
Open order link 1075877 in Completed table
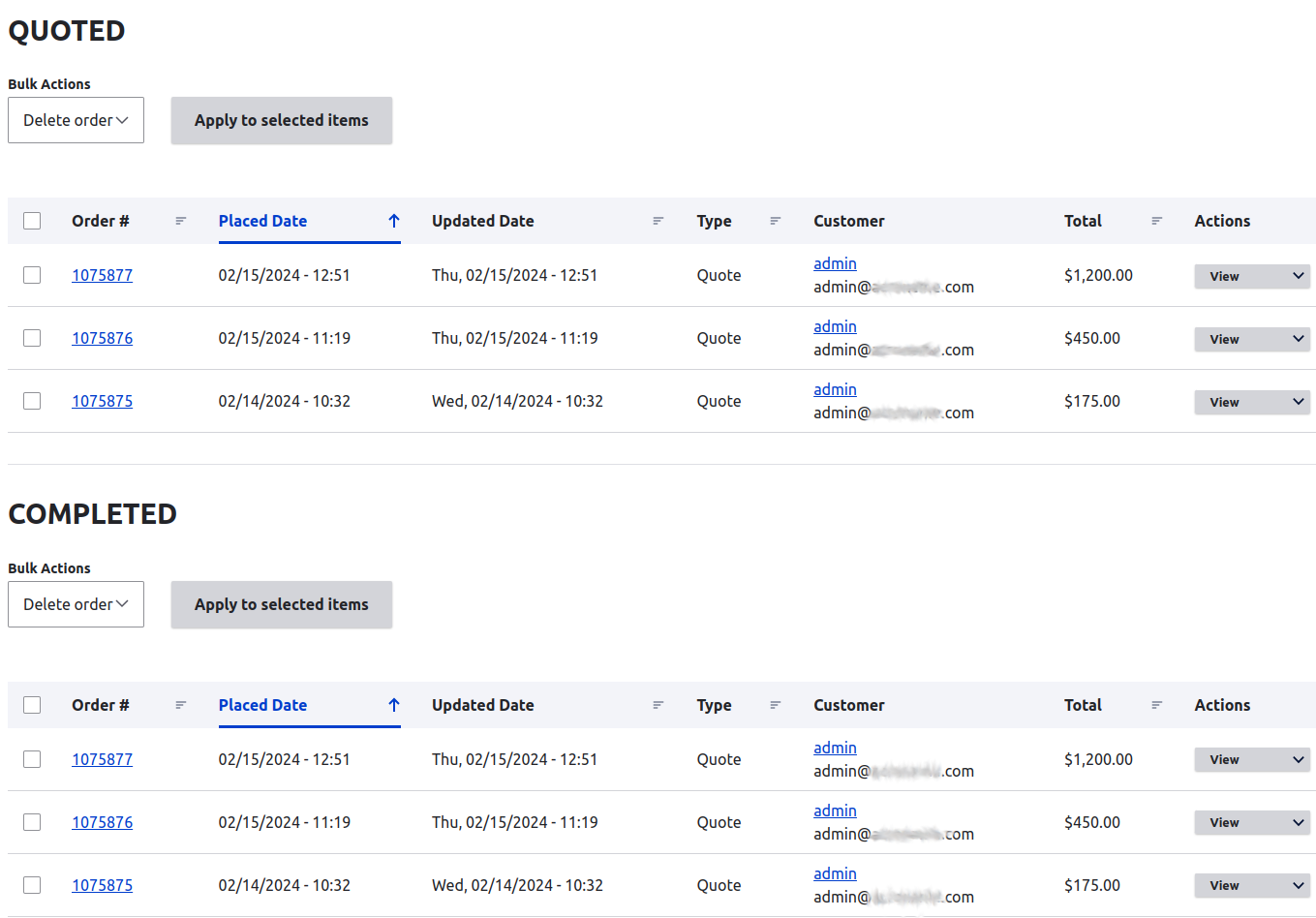[x=102, y=759]
